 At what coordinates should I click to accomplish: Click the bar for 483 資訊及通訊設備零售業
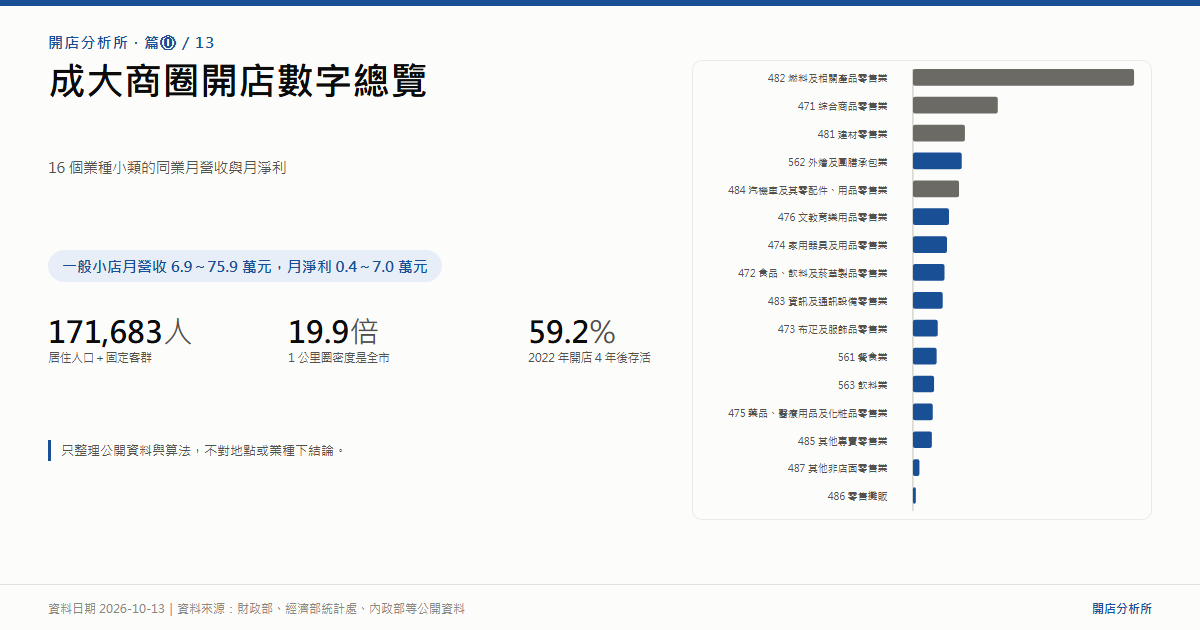[x=928, y=301]
